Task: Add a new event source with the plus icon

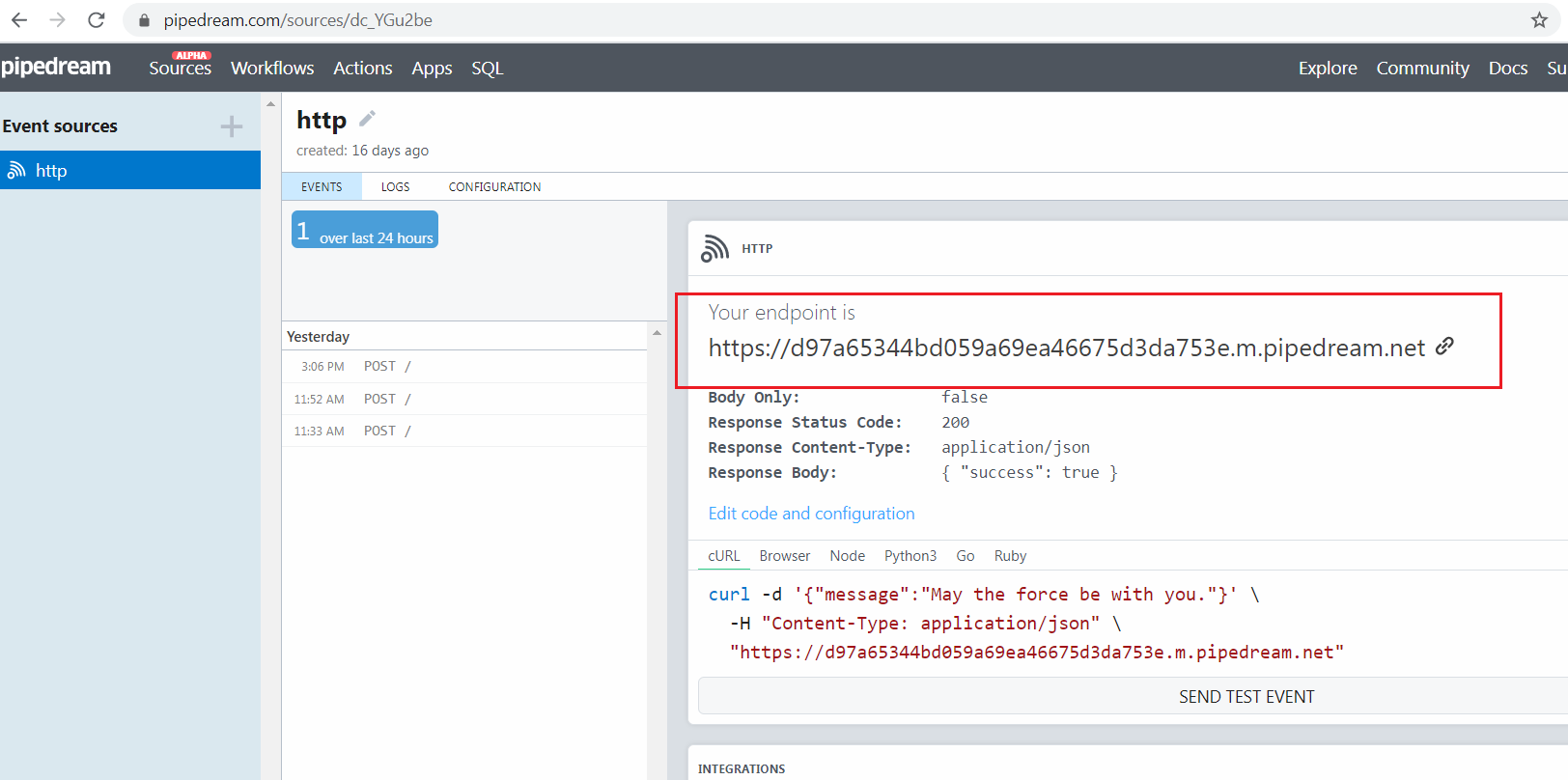Action: 231,126
